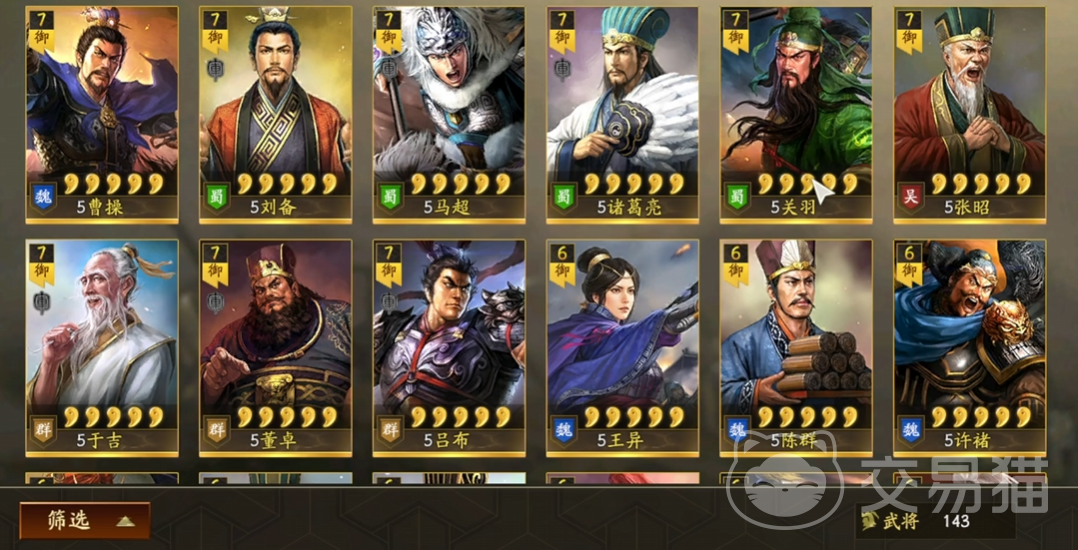Open the 筛选 filter dropdown

(85, 520)
